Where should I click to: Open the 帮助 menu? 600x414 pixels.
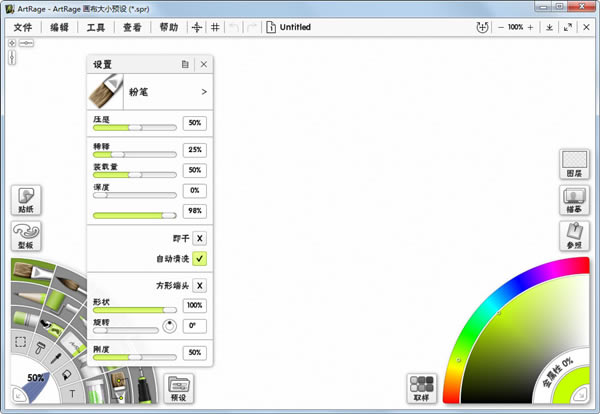[169, 27]
